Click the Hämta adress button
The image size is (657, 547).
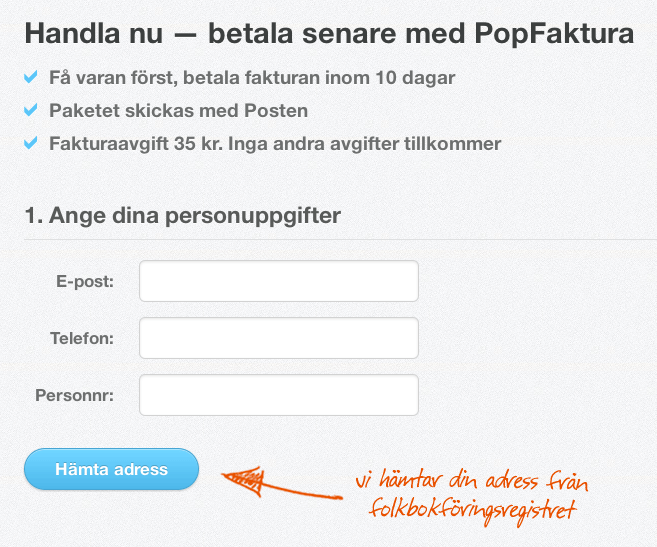point(111,469)
